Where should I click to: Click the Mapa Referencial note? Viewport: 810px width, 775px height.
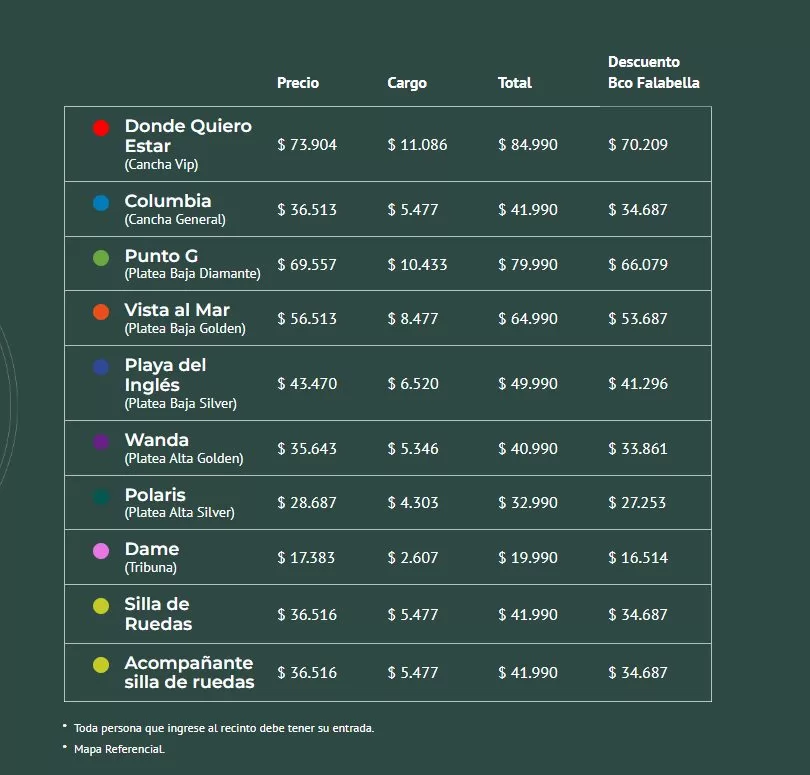coord(119,748)
